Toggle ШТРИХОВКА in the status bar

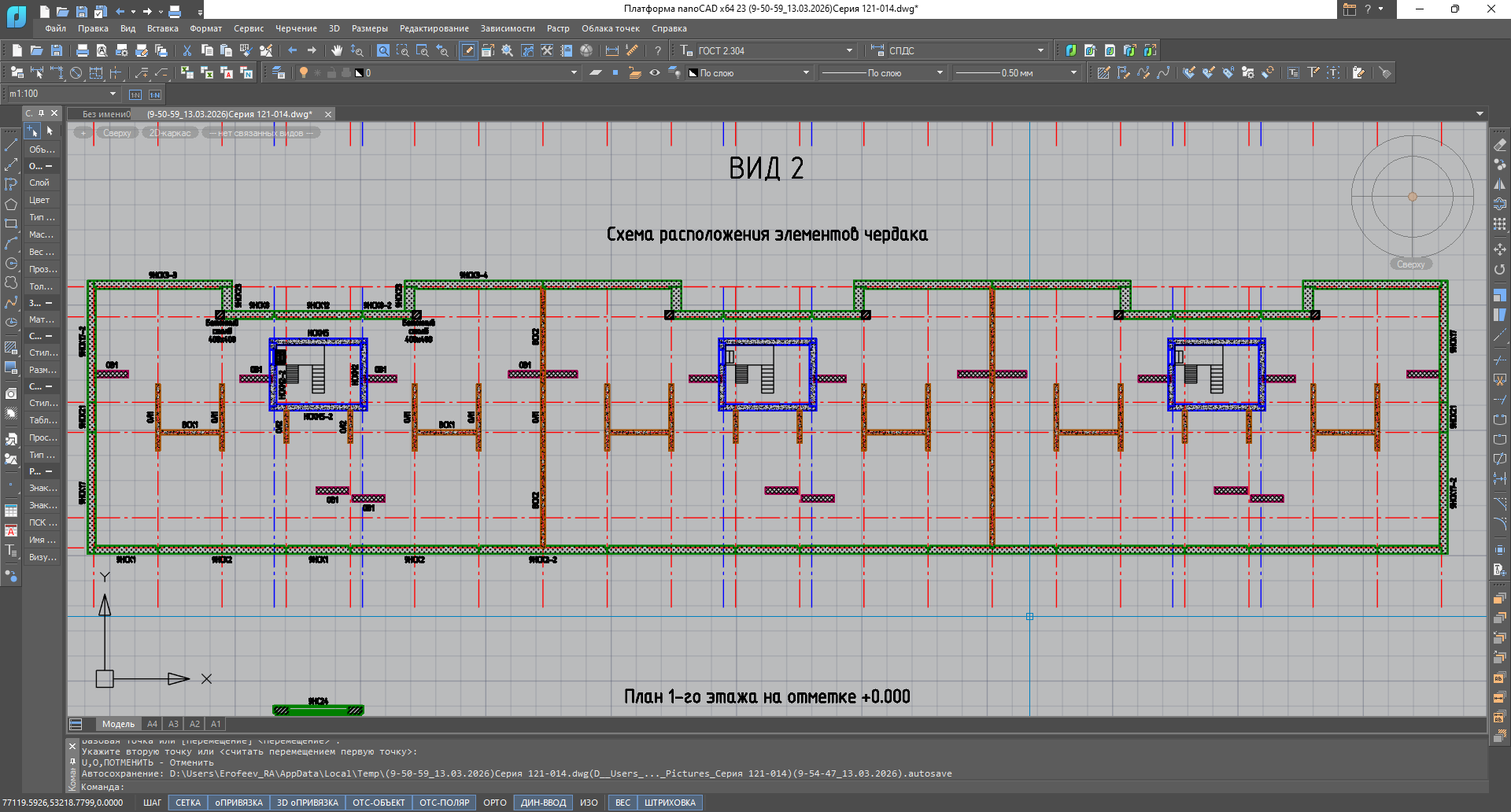tap(671, 803)
